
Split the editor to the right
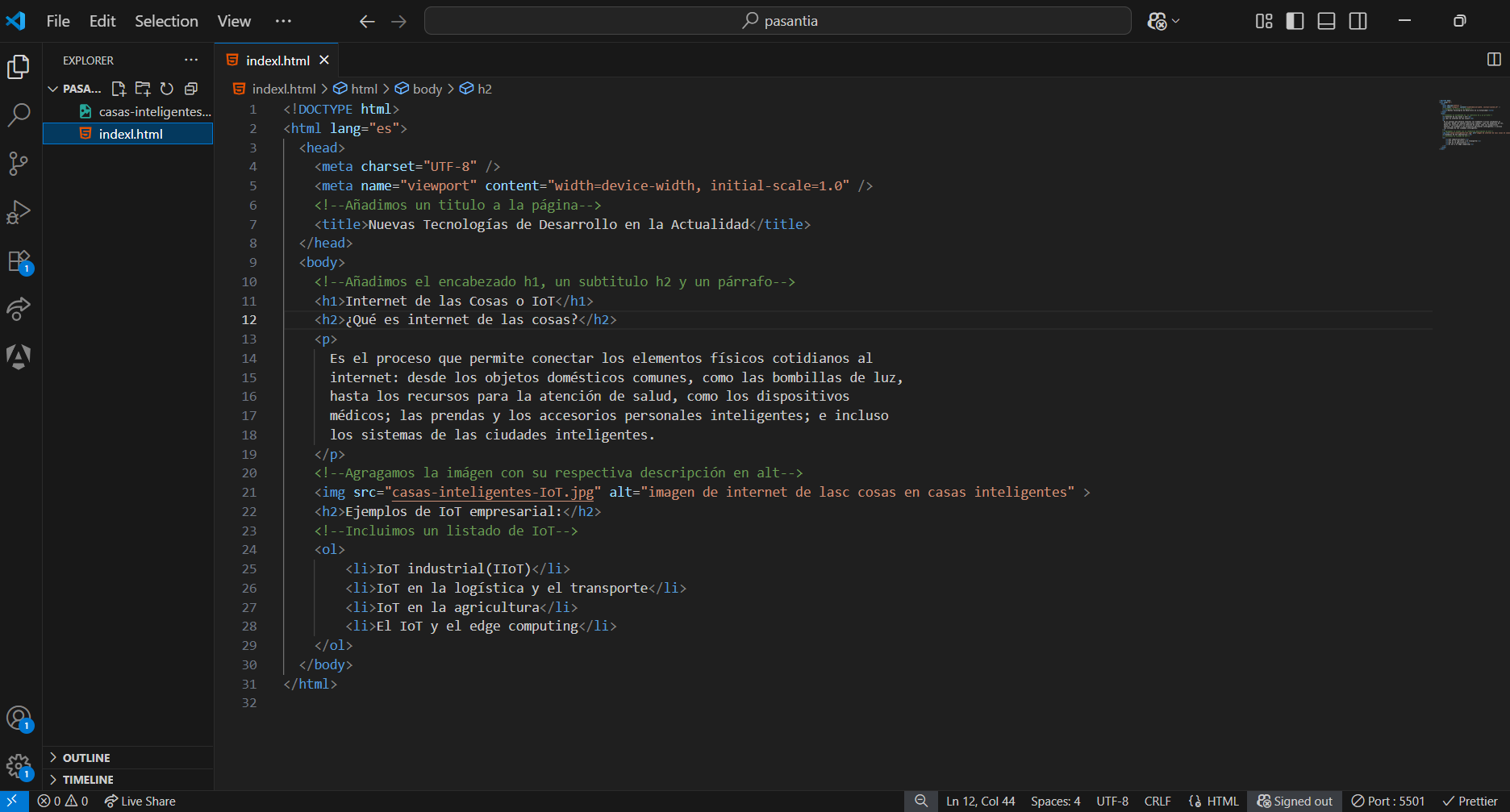1494,59
